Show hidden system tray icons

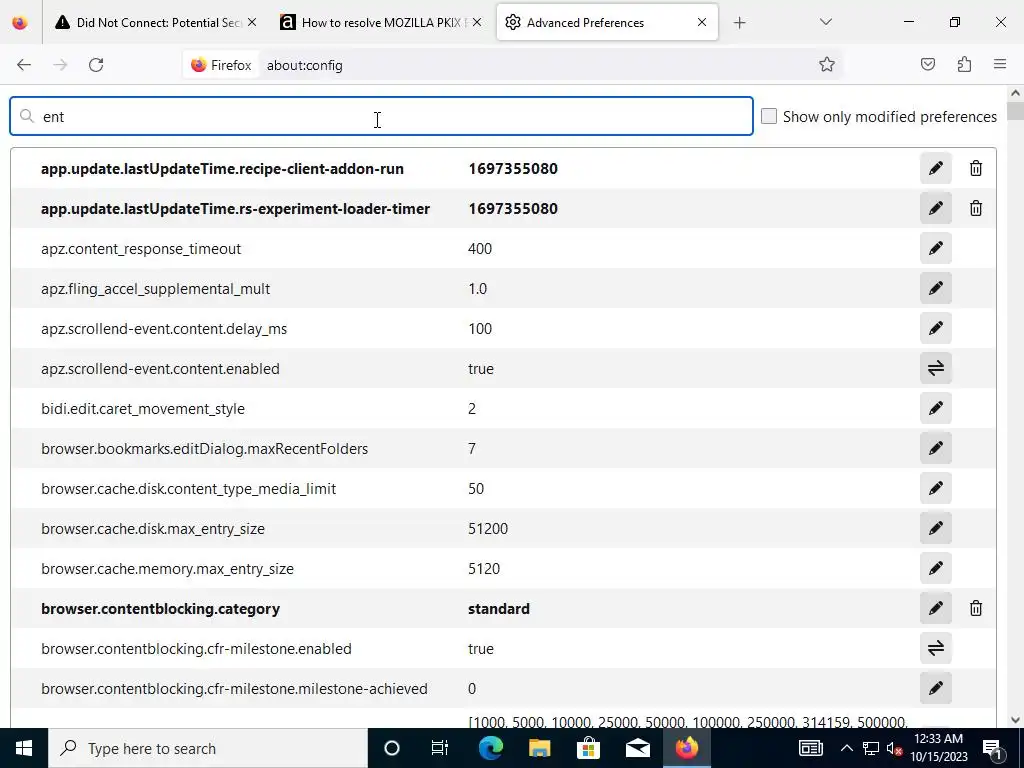pos(846,748)
